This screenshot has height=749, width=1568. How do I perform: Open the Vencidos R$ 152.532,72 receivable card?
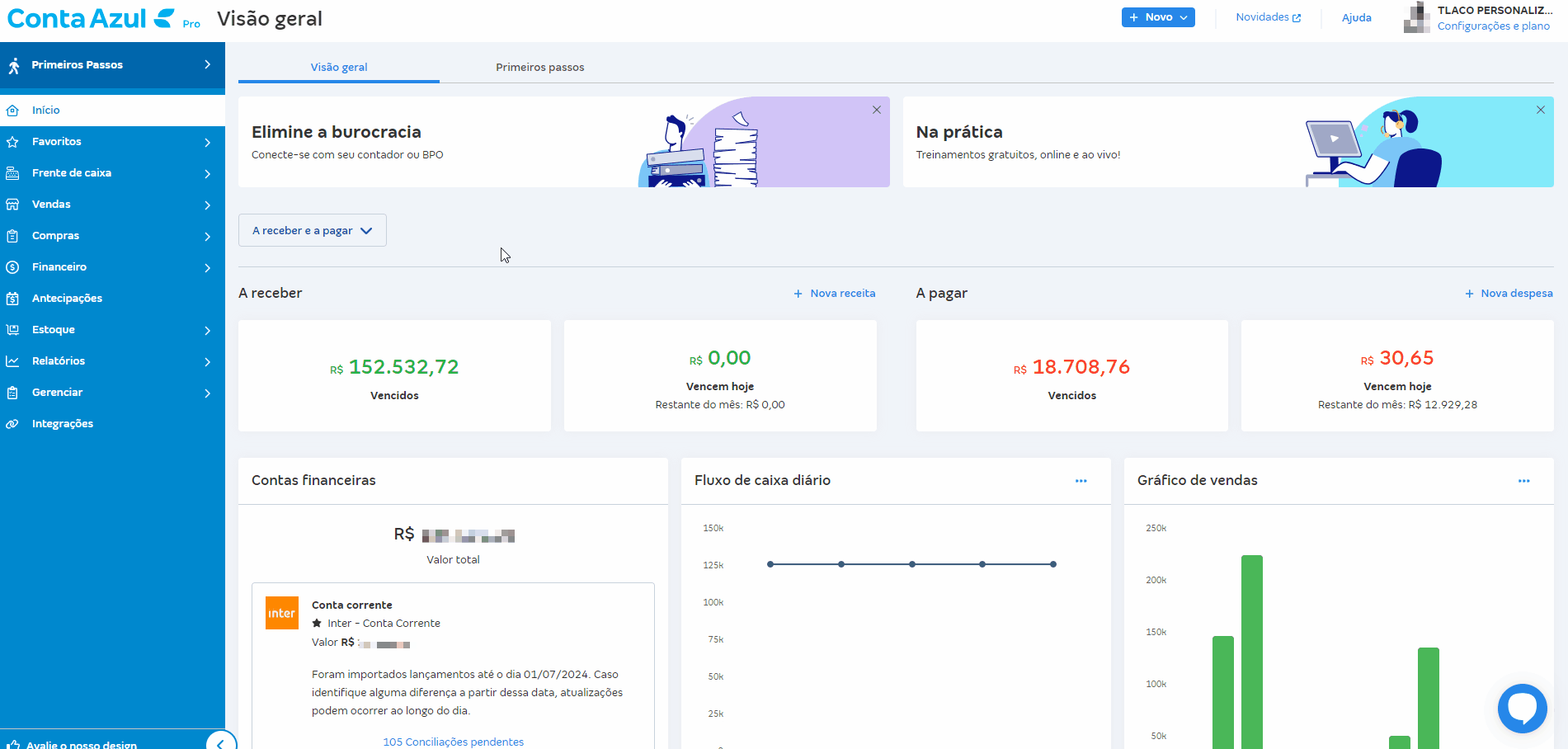394,375
